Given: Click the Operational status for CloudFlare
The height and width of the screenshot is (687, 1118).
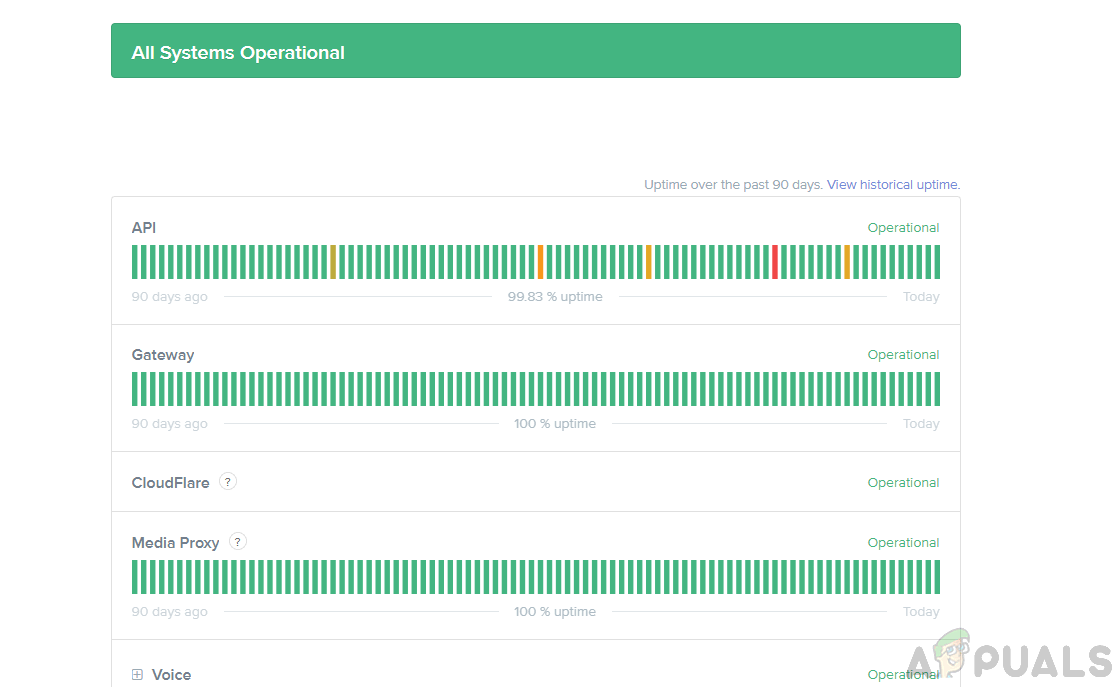Looking at the screenshot, I should pyautogui.click(x=903, y=483).
